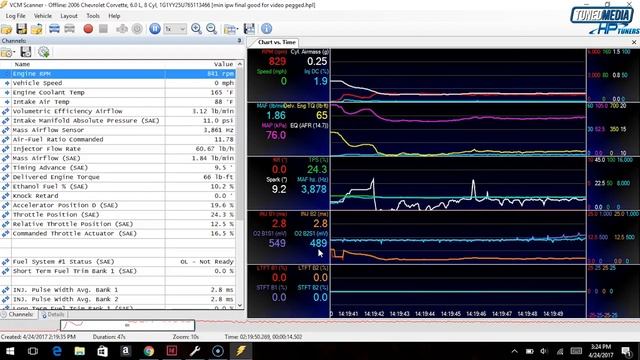Click the gray disconnect-vehicle icon
Image resolution: width=640 pixels, height=360 pixels.
pyautogui.click(x=70, y=29)
